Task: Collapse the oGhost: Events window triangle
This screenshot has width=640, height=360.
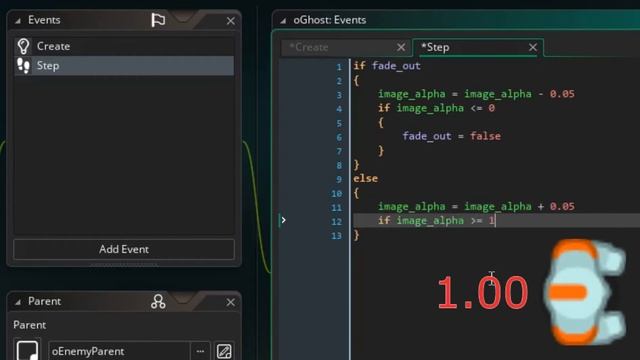Action: click(282, 20)
